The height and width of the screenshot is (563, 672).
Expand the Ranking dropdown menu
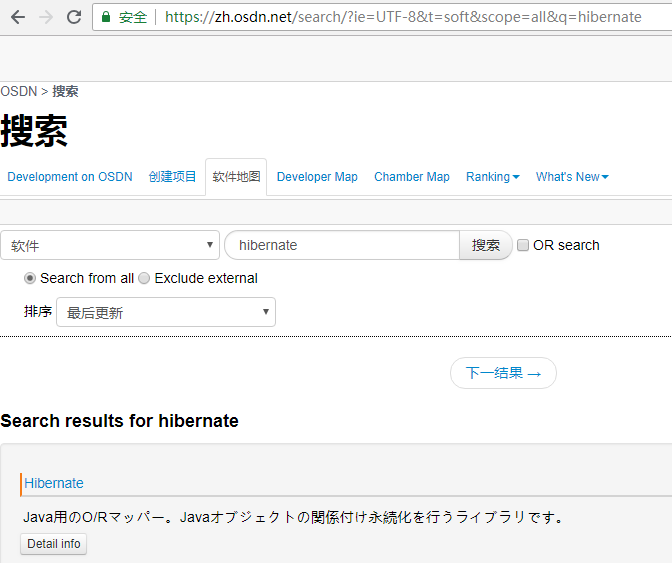click(493, 177)
